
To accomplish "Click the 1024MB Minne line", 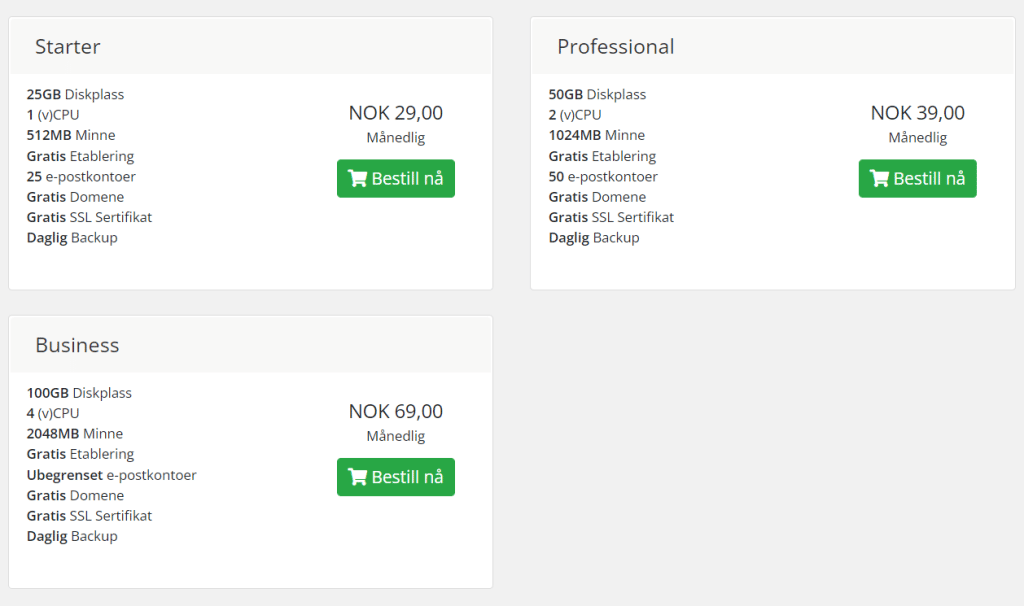I will tap(596, 136).
